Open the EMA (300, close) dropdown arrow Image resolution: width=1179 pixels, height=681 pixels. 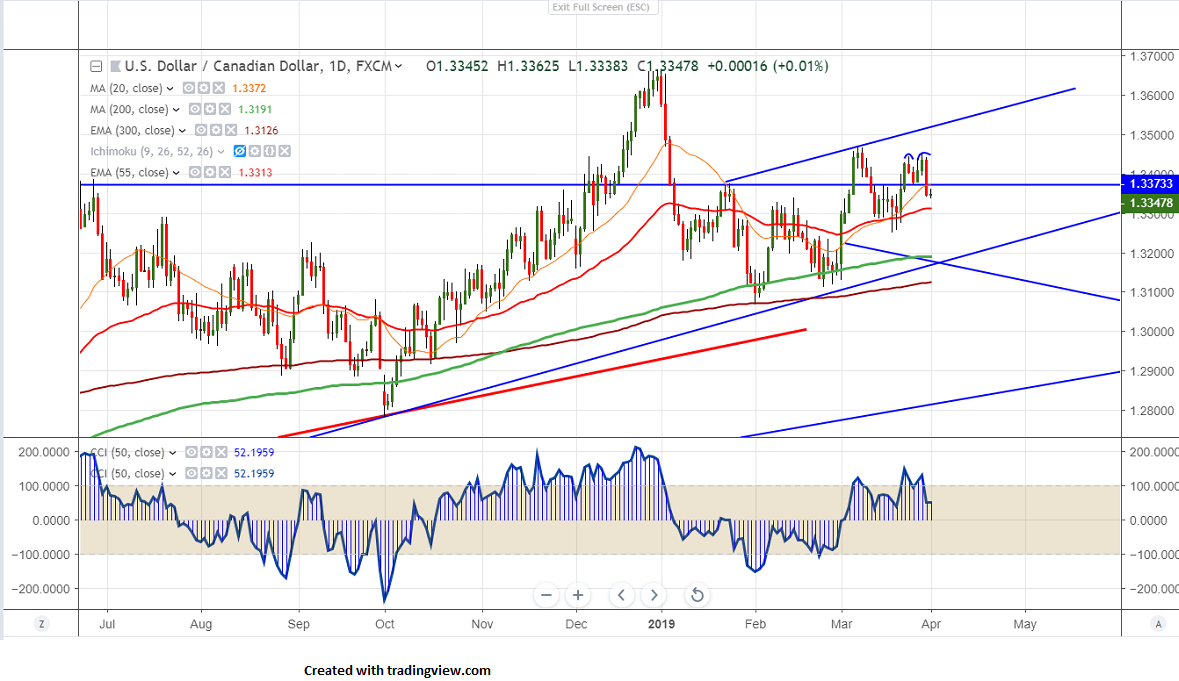pos(183,131)
